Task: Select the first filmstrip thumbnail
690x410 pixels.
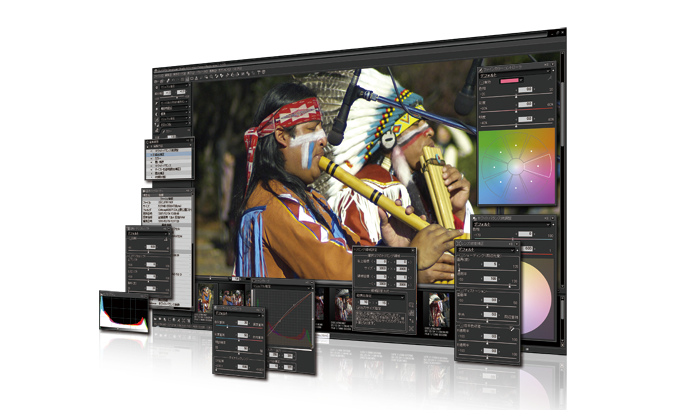Action: pyautogui.click(x=207, y=298)
